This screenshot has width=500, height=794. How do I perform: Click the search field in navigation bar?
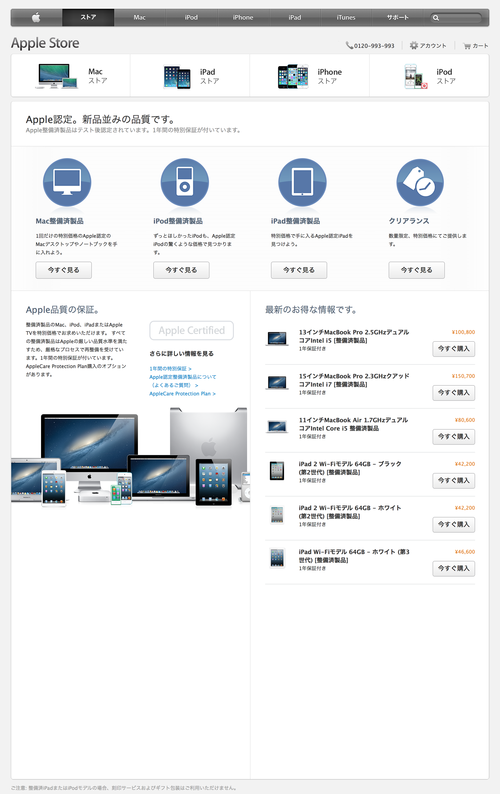click(456, 18)
